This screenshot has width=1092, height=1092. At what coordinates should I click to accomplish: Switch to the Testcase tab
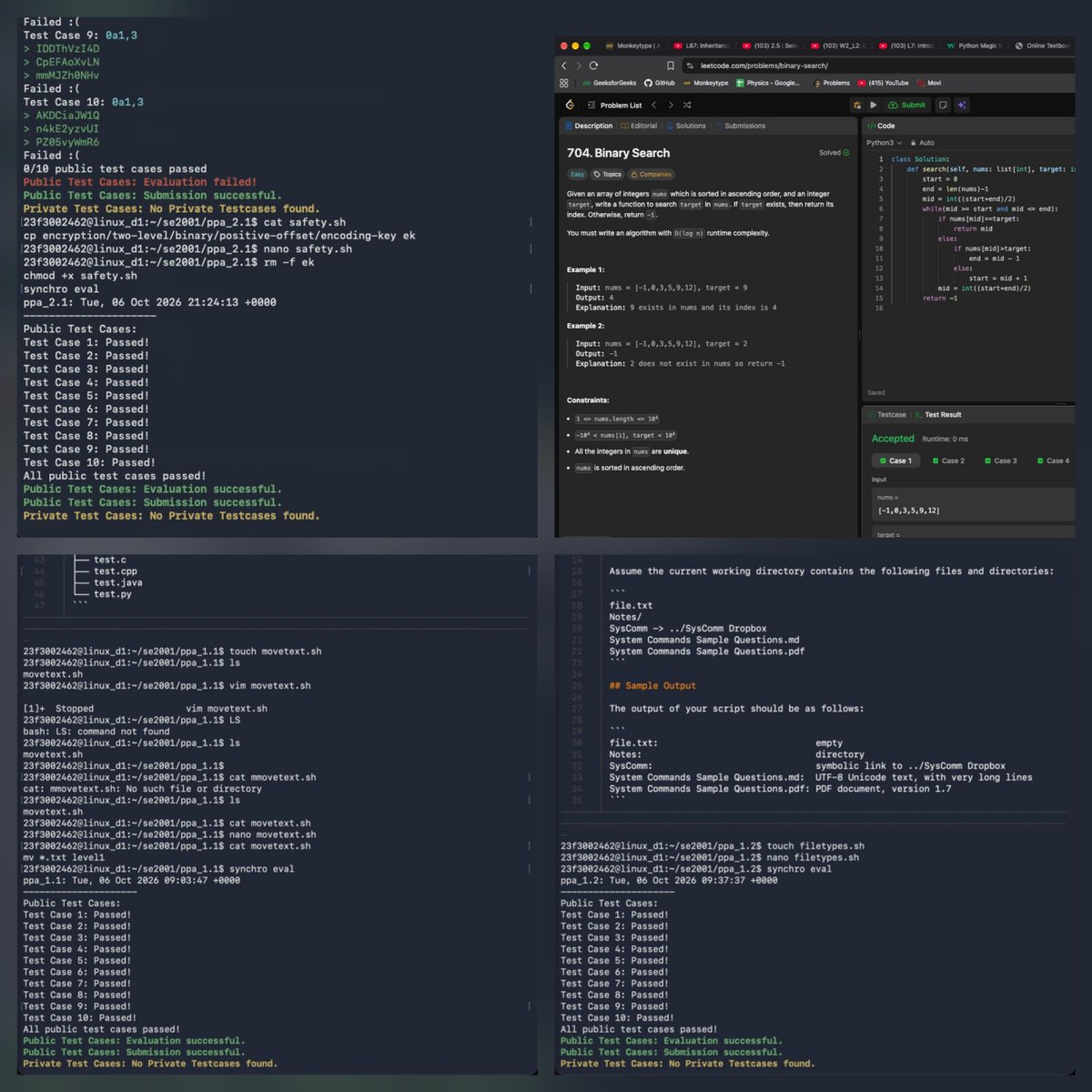(887, 414)
